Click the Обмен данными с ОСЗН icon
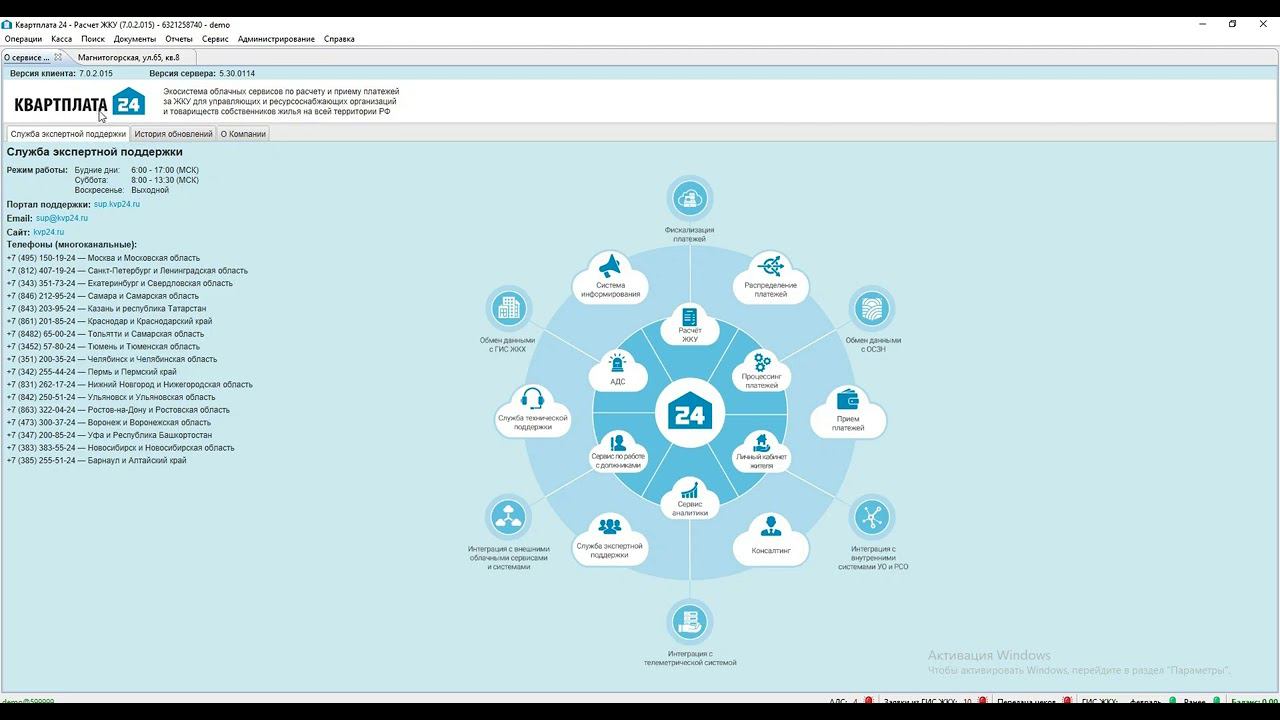The width and height of the screenshot is (1280, 720). point(871,308)
